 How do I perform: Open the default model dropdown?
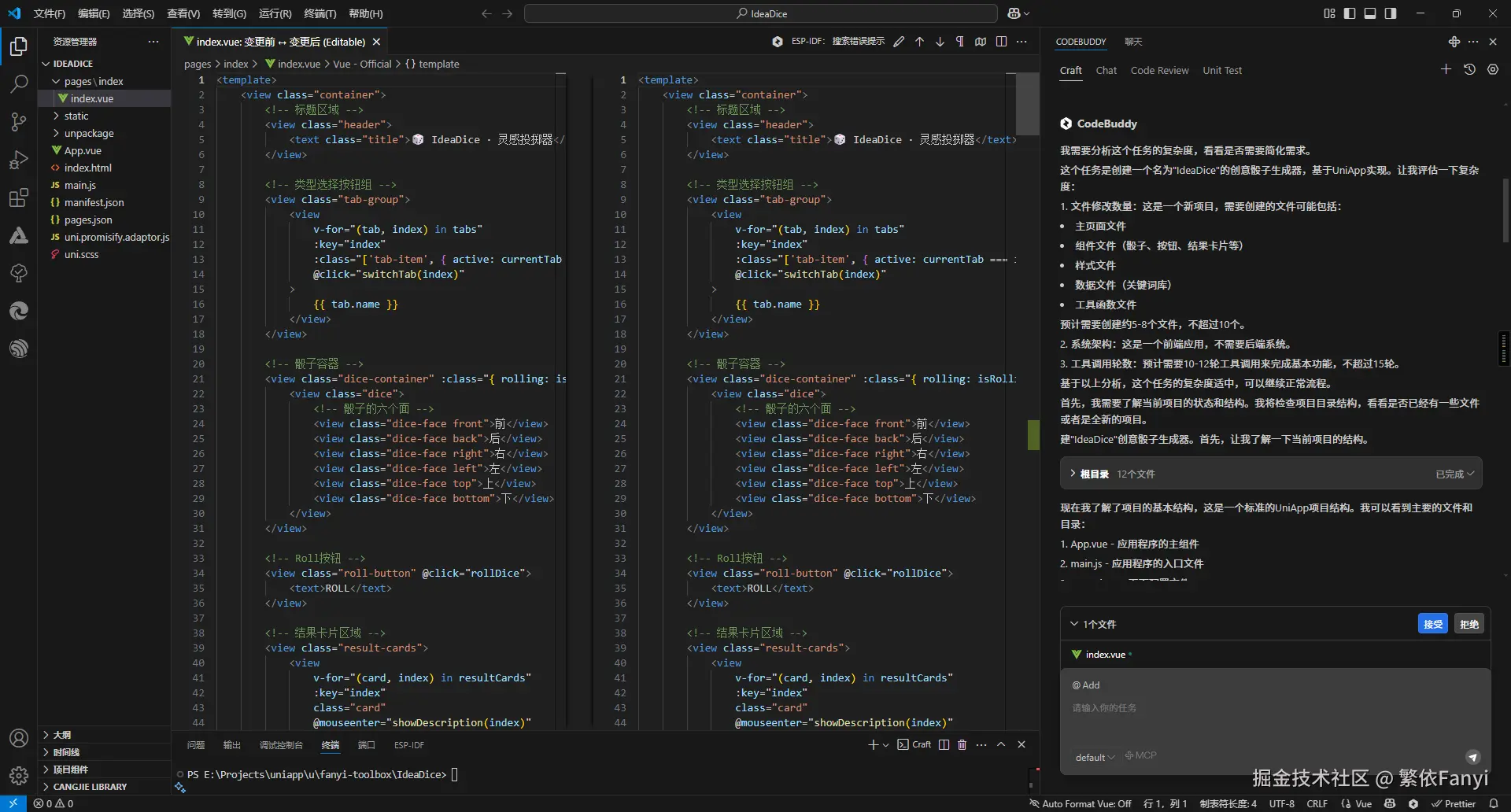pyautogui.click(x=1095, y=757)
